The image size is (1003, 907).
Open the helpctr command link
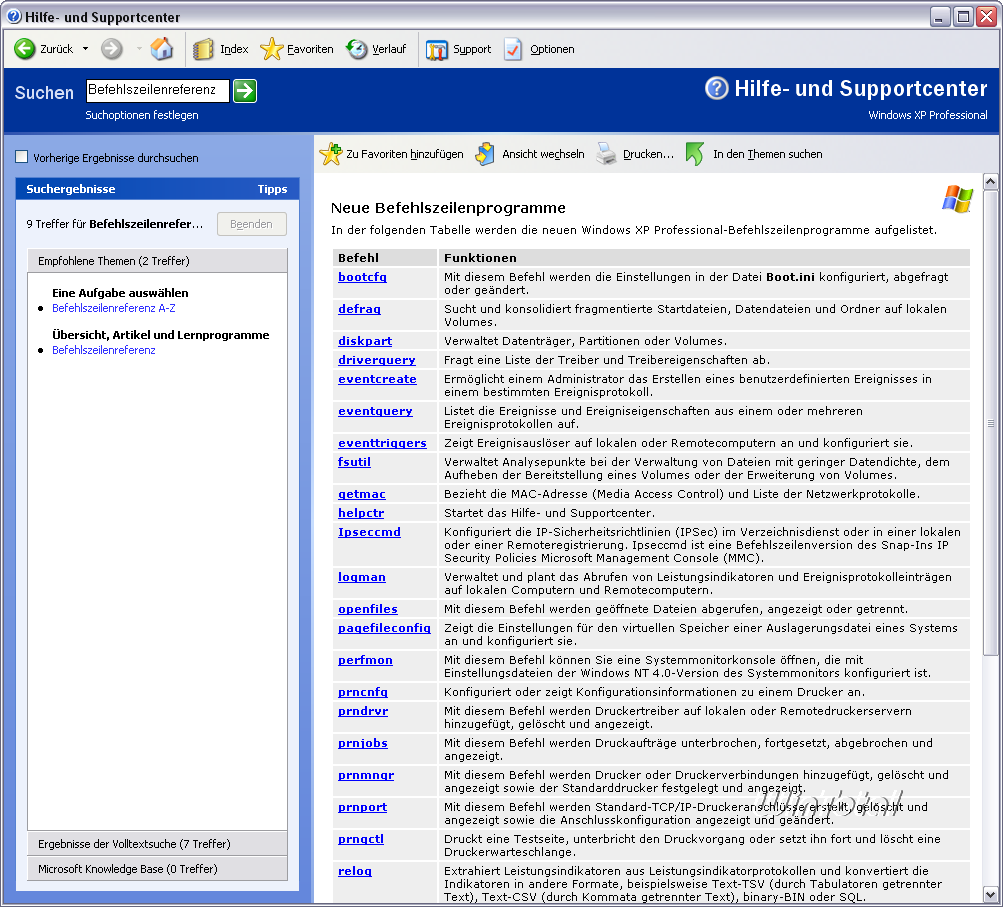click(x=361, y=513)
